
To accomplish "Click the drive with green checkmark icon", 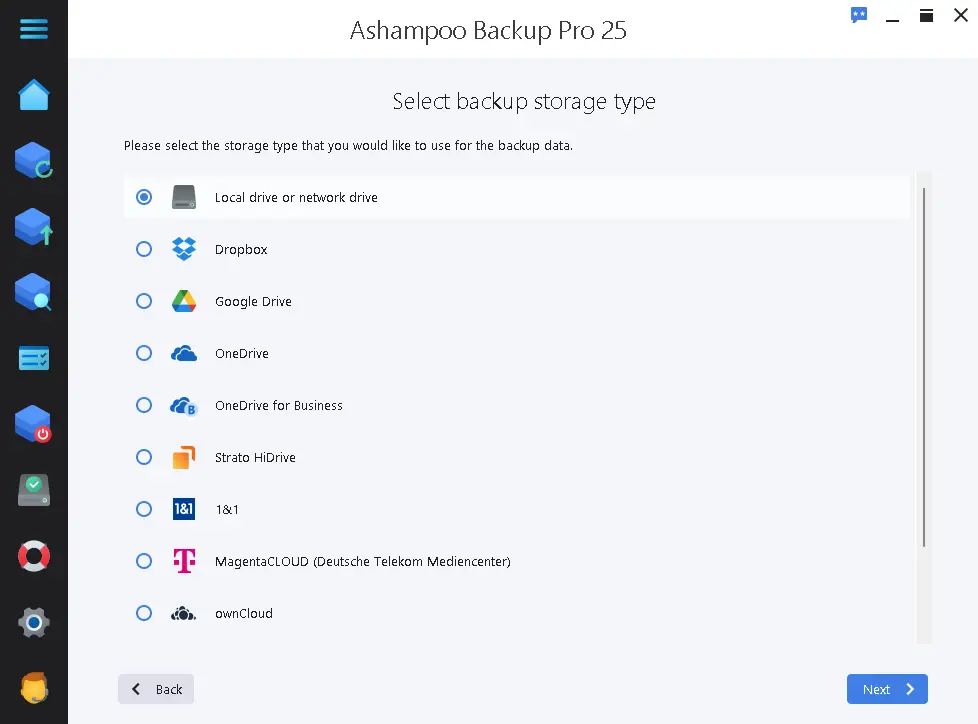I will [x=34, y=490].
